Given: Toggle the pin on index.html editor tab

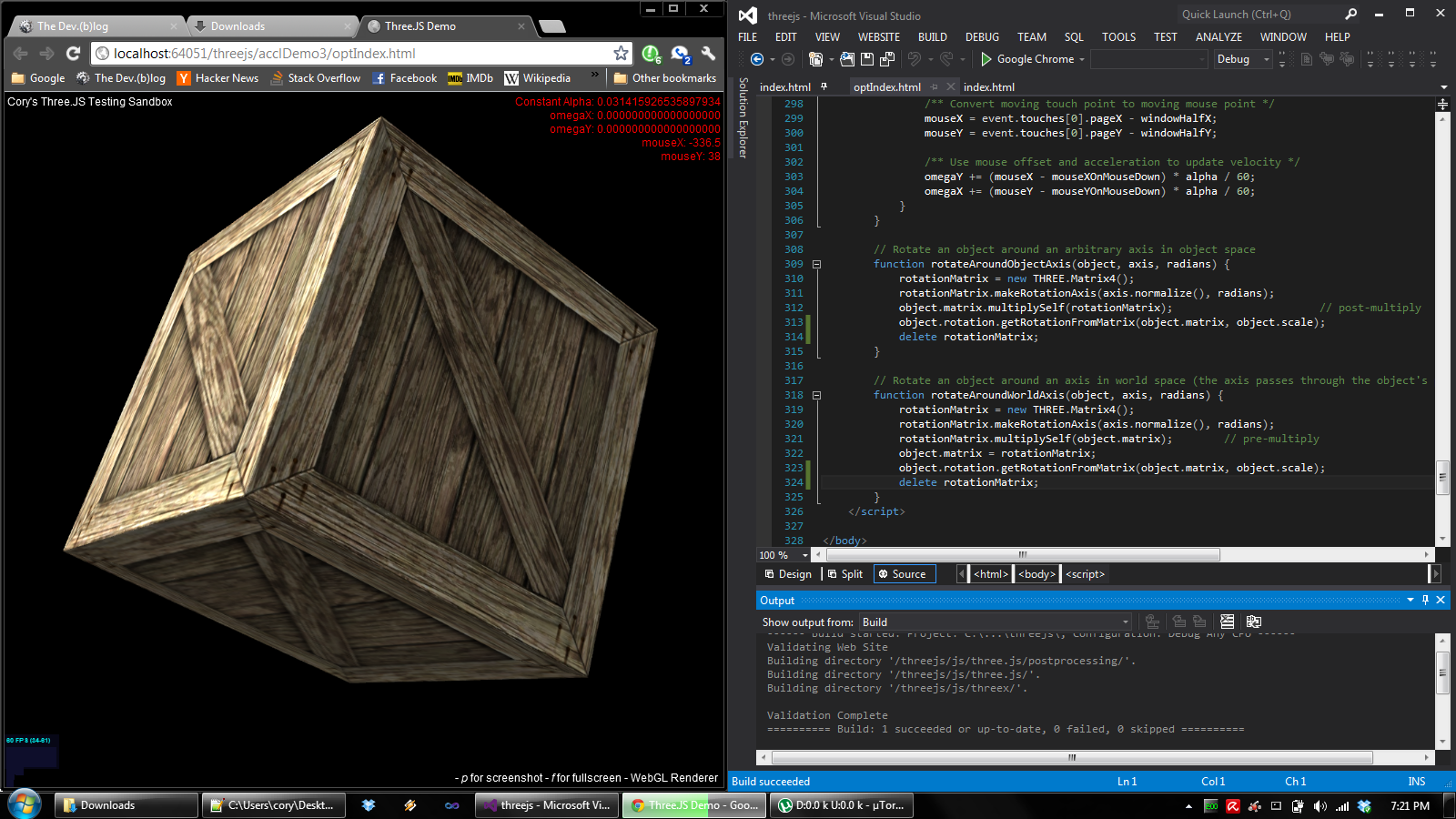Looking at the screenshot, I should click(824, 86).
